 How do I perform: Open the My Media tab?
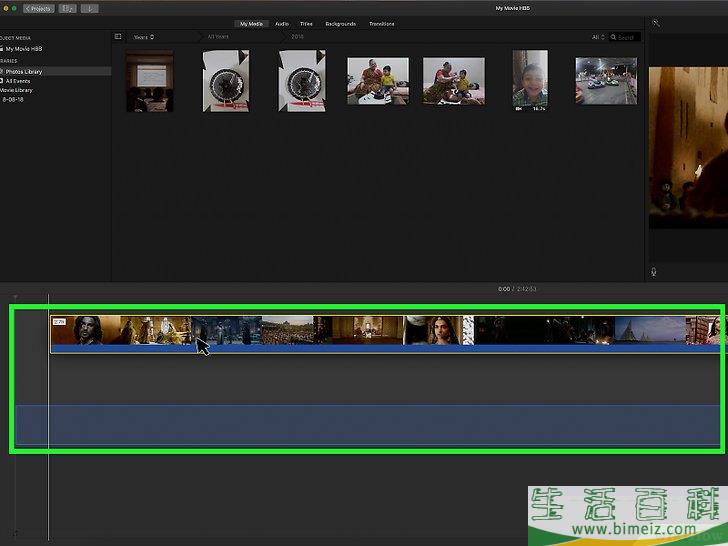(x=251, y=24)
